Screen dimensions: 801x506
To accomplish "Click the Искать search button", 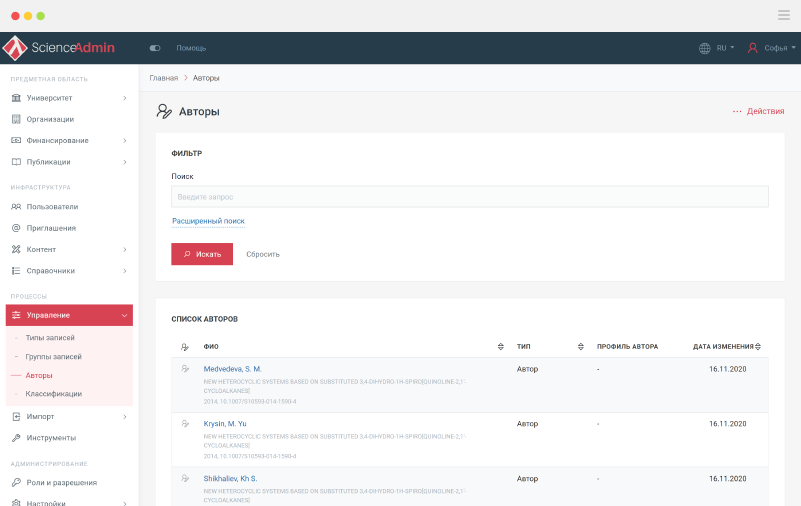I will coord(202,254).
